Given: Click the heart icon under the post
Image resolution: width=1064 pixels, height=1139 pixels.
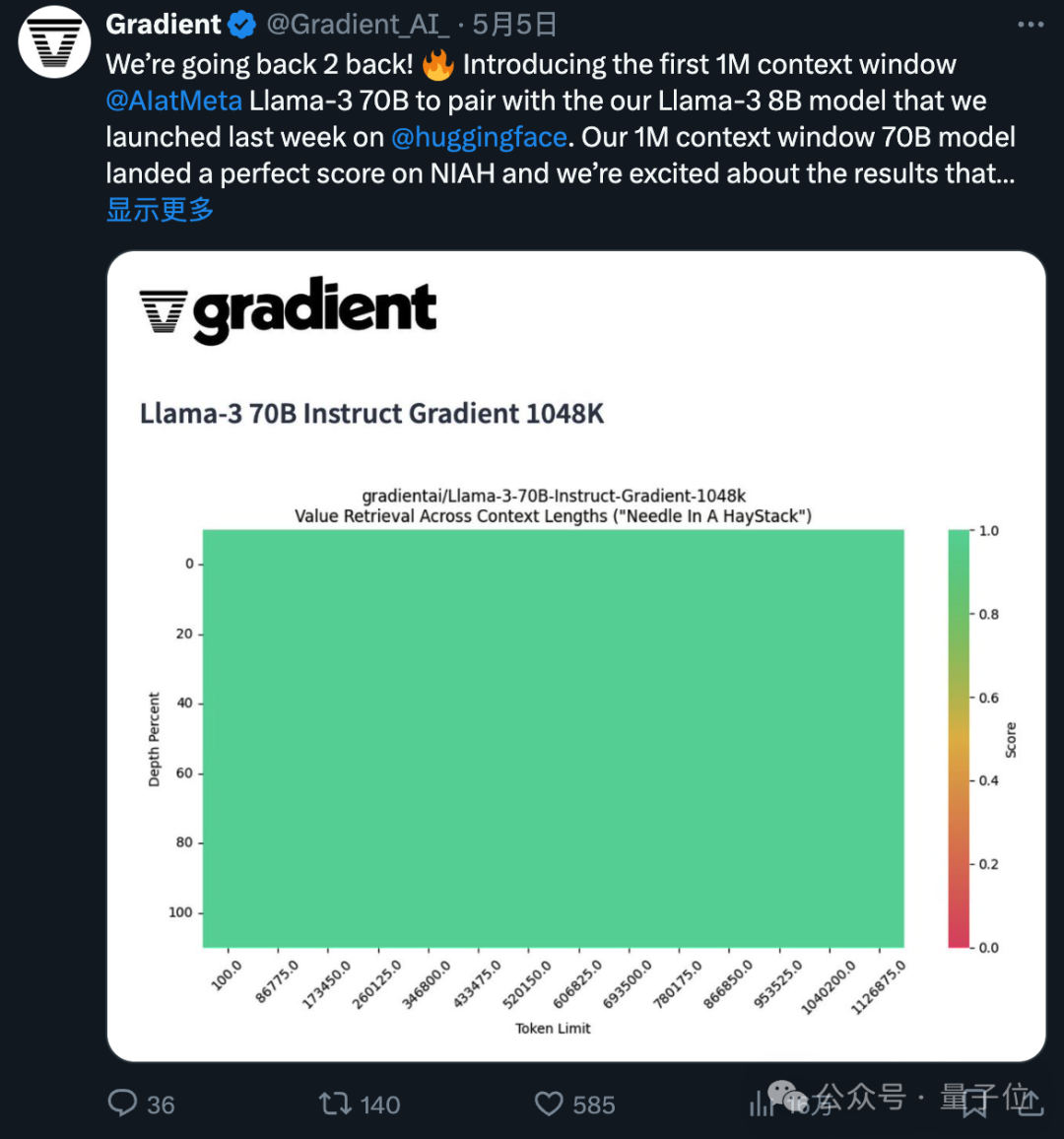Looking at the screenshot, I should [550, 1105].
